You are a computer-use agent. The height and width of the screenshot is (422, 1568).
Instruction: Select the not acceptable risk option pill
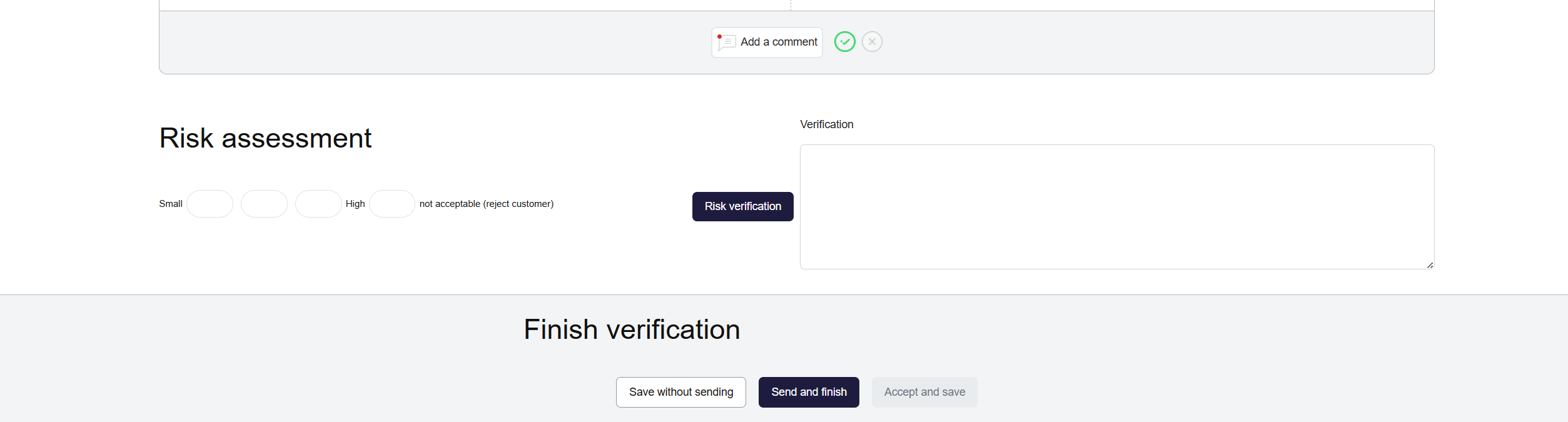click(x=392, y=204)
